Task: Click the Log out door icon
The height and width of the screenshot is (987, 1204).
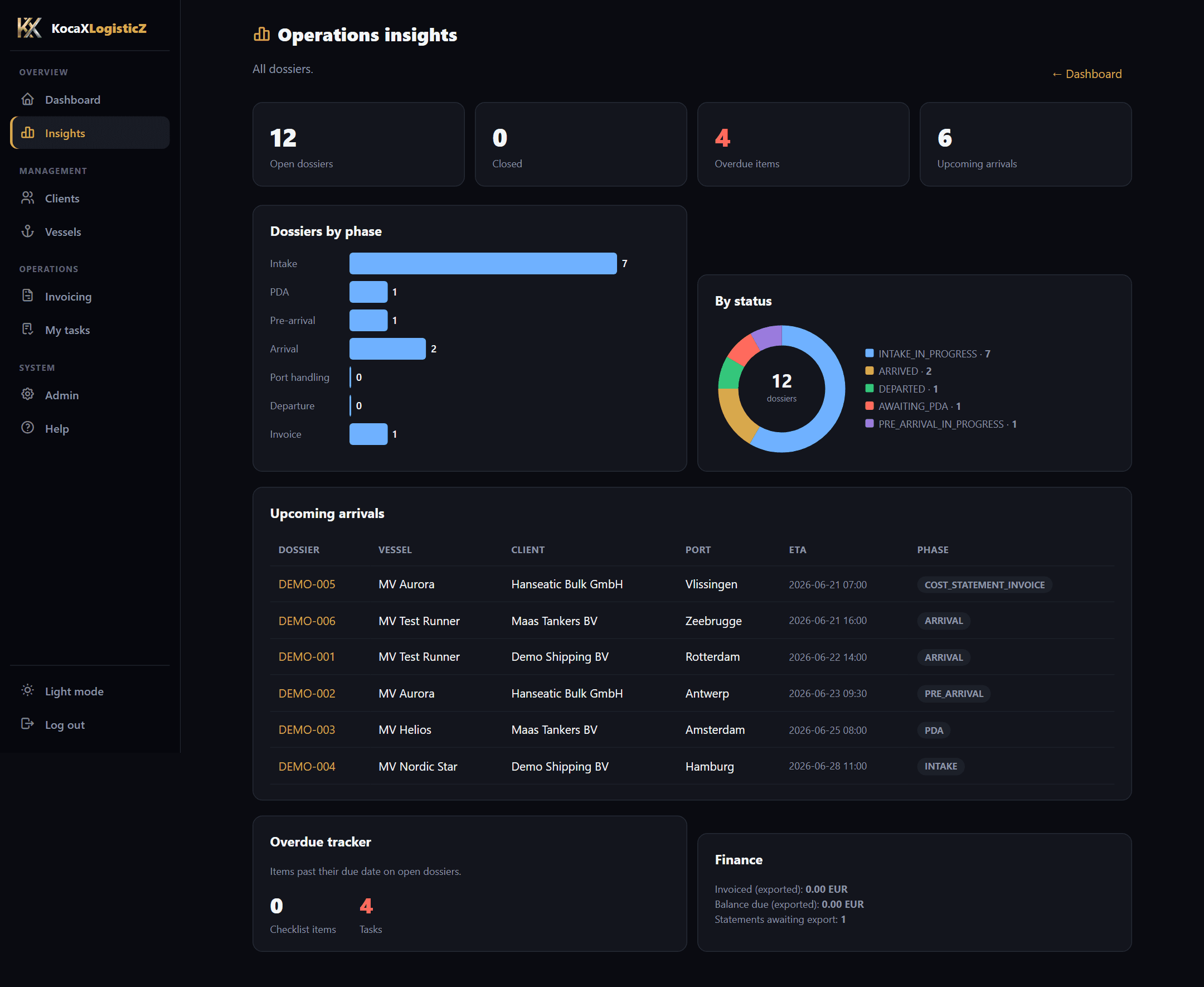Action: tap(28, 724)
